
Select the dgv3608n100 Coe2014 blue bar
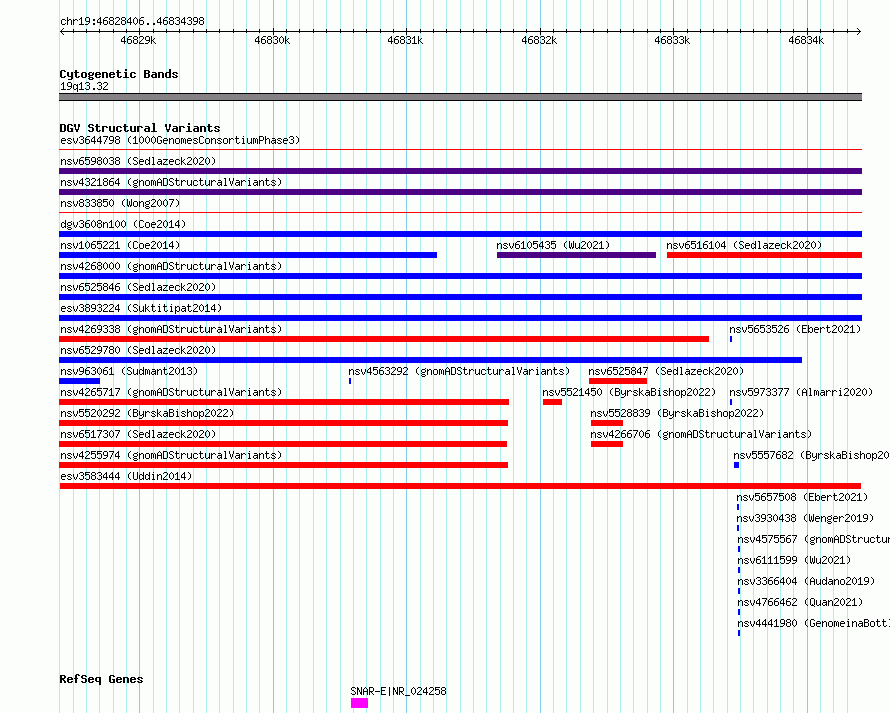(x=460, y=234)
